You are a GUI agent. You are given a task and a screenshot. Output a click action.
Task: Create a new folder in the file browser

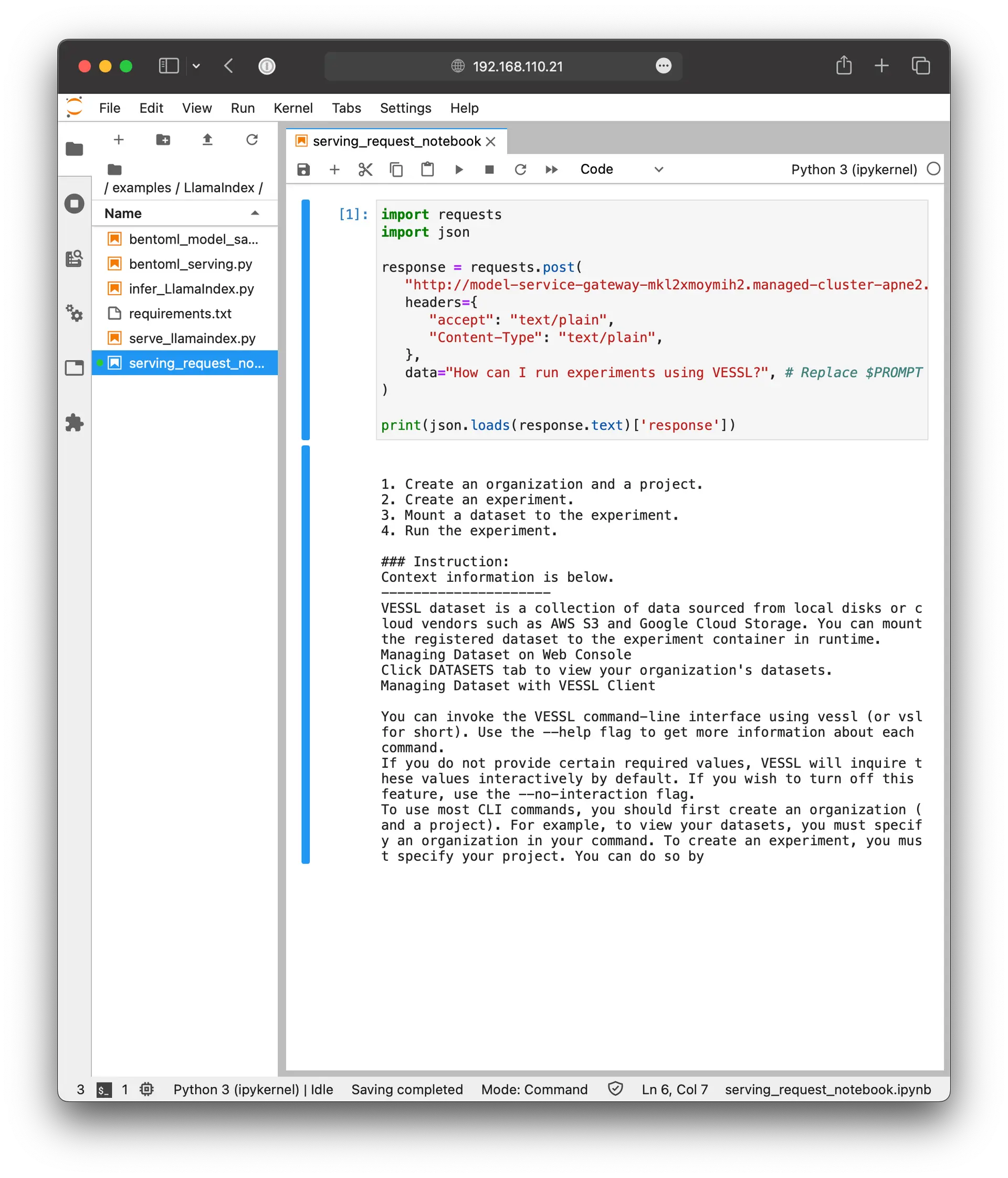point(163,140)
